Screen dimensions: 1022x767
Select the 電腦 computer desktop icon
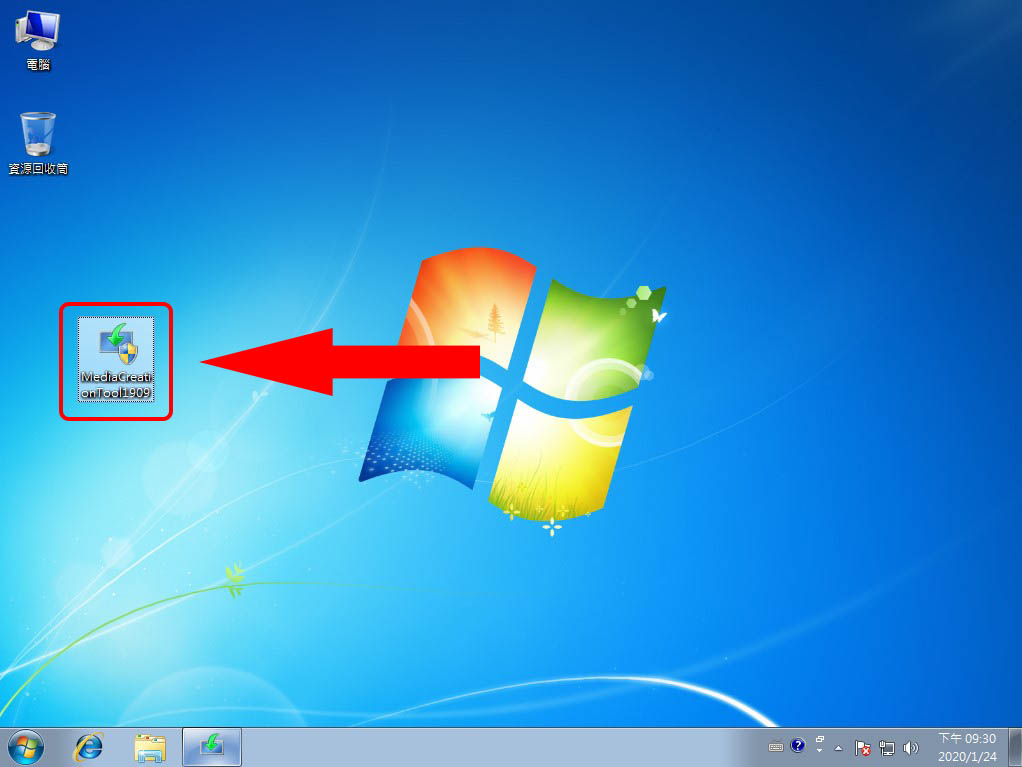pyautogui.click(x=38, y=40)
